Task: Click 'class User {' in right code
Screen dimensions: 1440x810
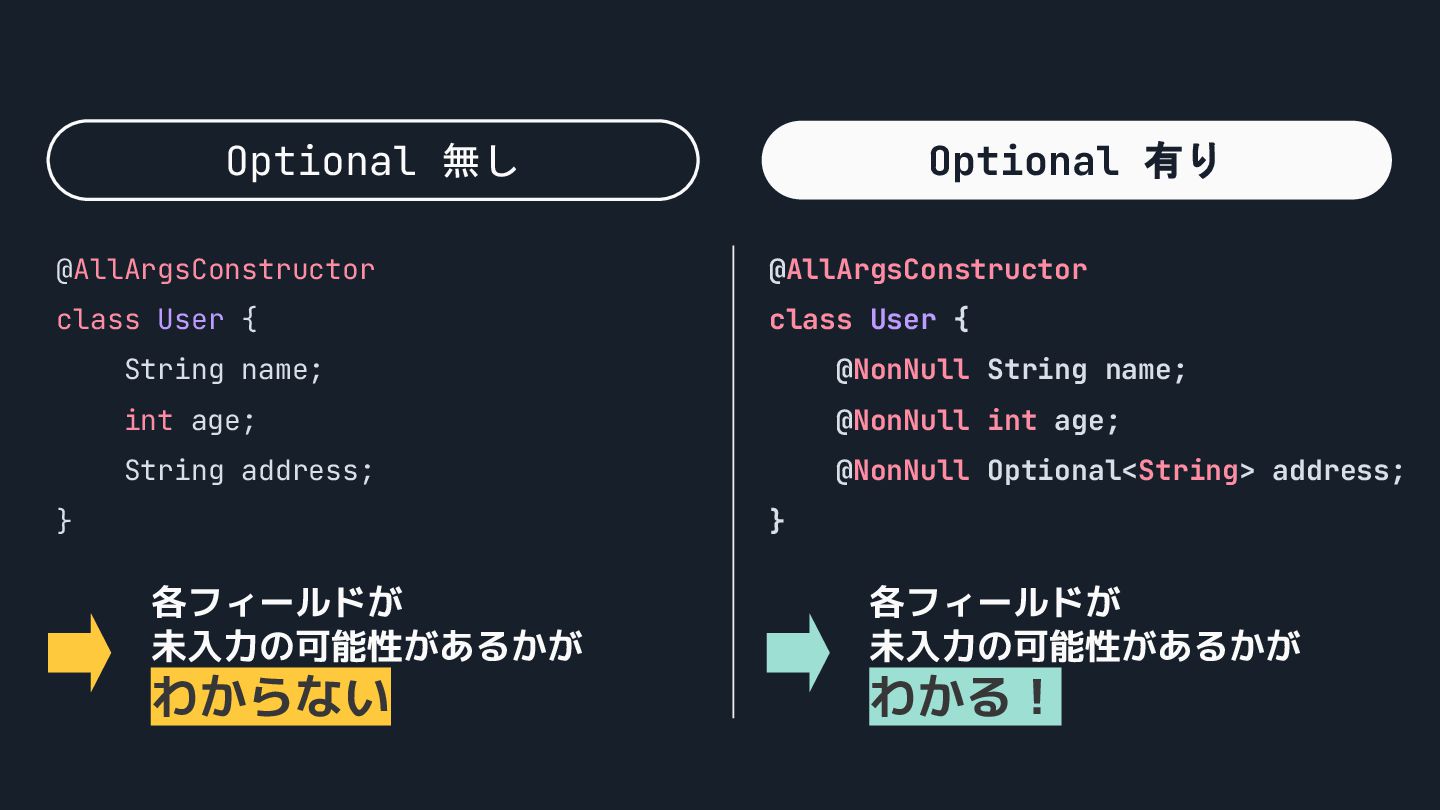Action: [x=870, y=320]
